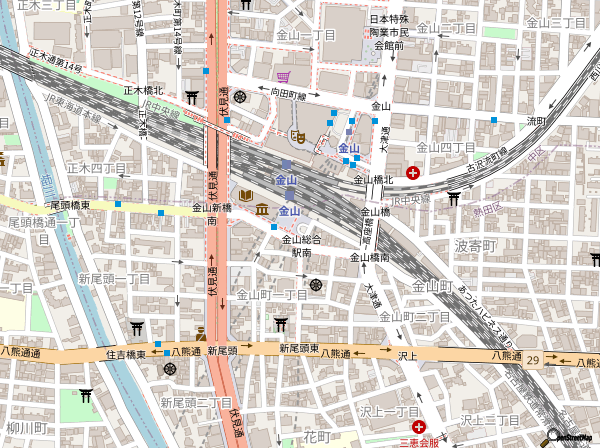Click the temple wheel icon below 住吉橋東

tap(167, 370)
